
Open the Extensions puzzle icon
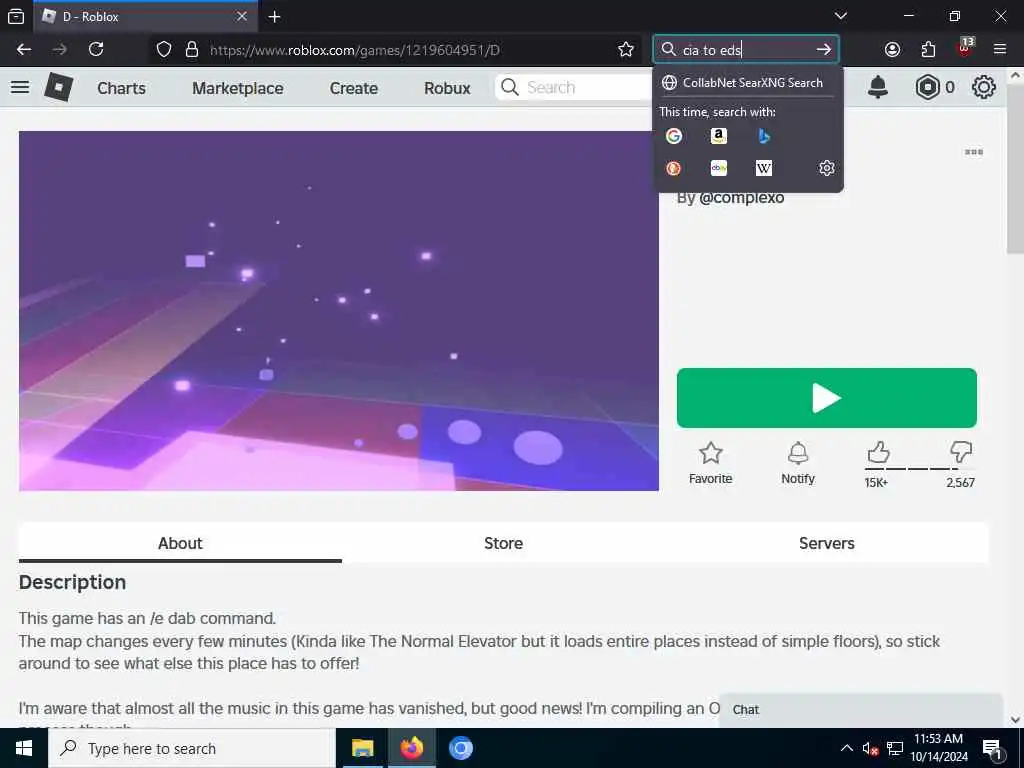pos(928,50)
